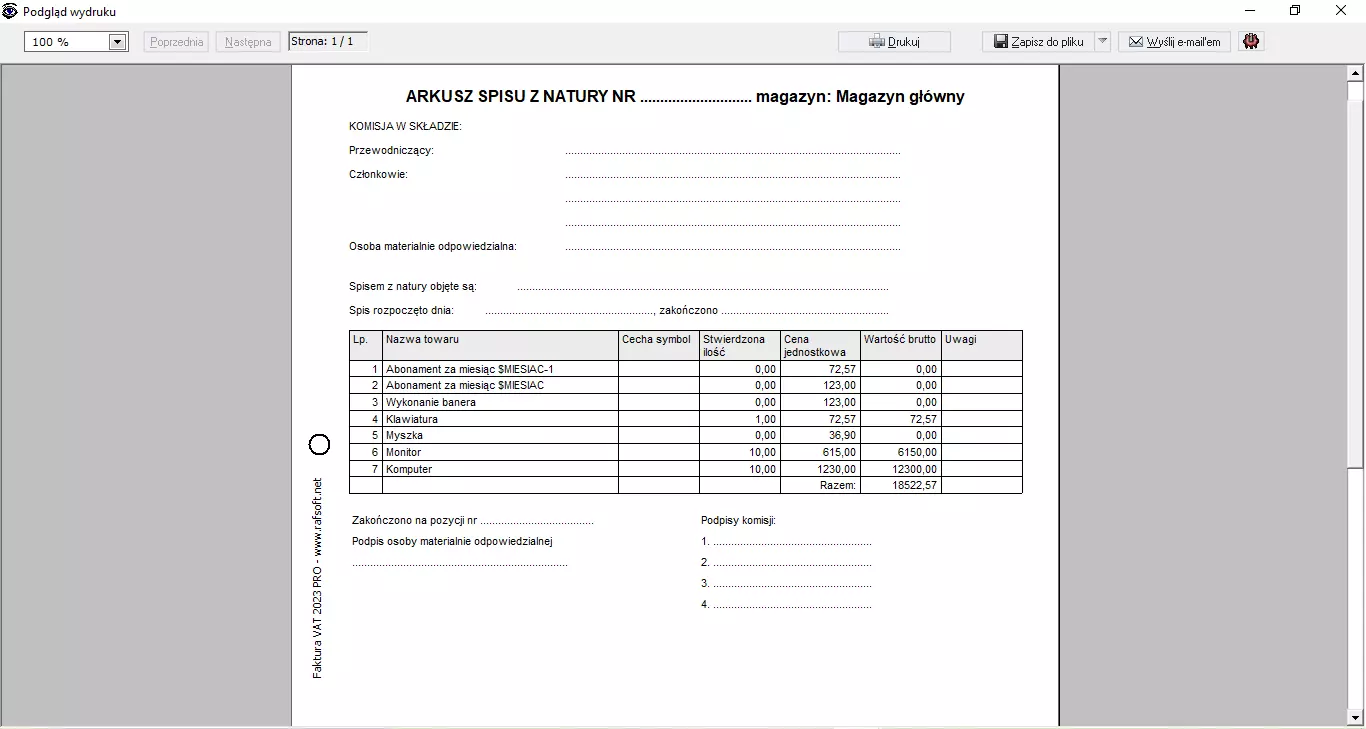Click the Strona: 1 / 1 page indicator
1366x729 pixels.
(328, 42)
